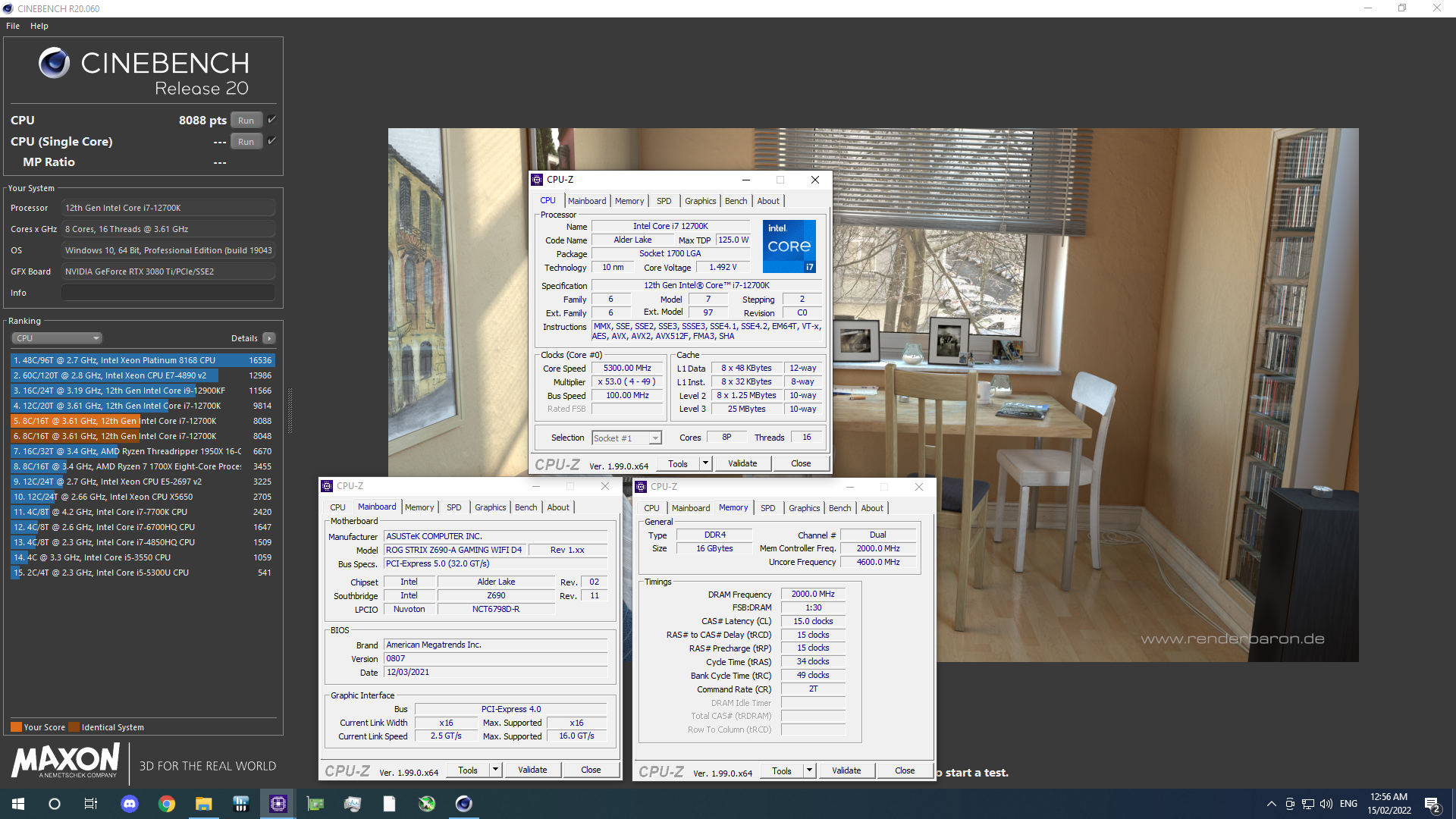Viewport: 1456px width, 819px height.
Task: Open Tools dropdown arrow in Mainboard CPU-Z window
Action: pyautogui.click(x=495, y=770)
